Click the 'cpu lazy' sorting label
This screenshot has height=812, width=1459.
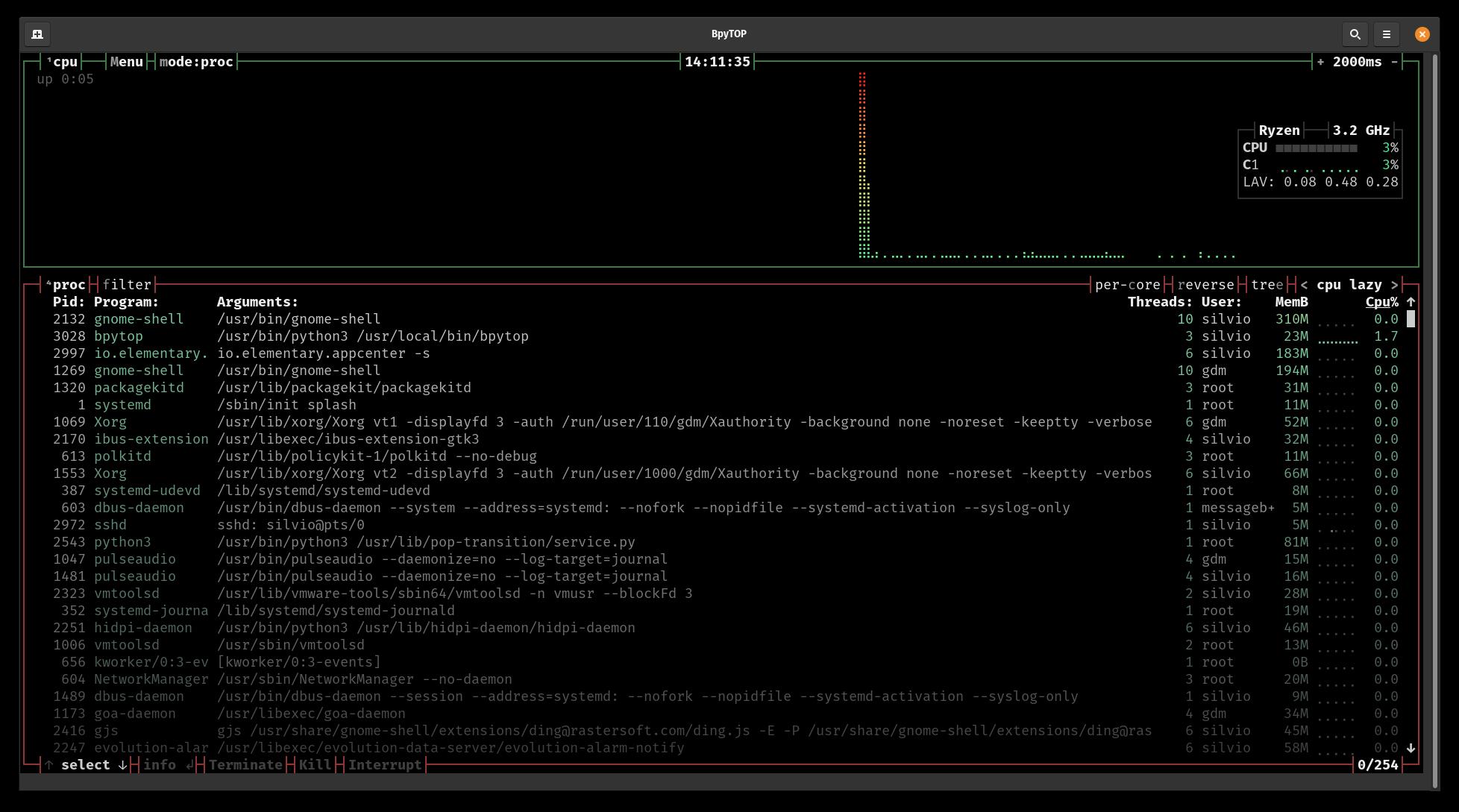1349,285
